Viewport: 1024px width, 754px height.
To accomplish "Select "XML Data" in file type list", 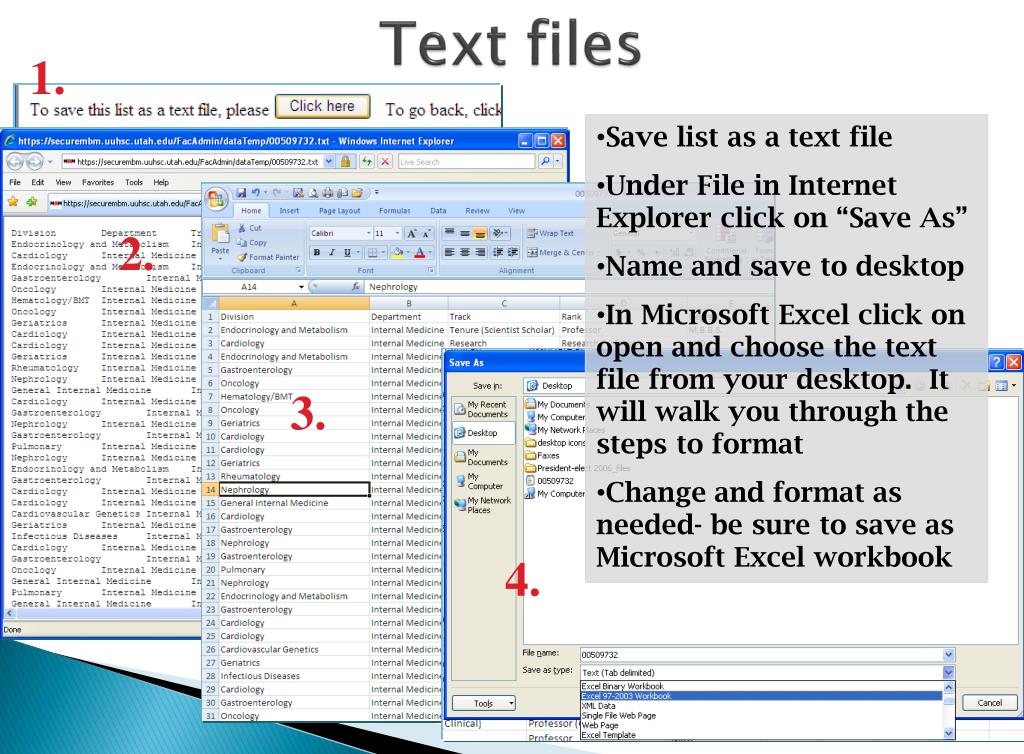I will (761, 706).
